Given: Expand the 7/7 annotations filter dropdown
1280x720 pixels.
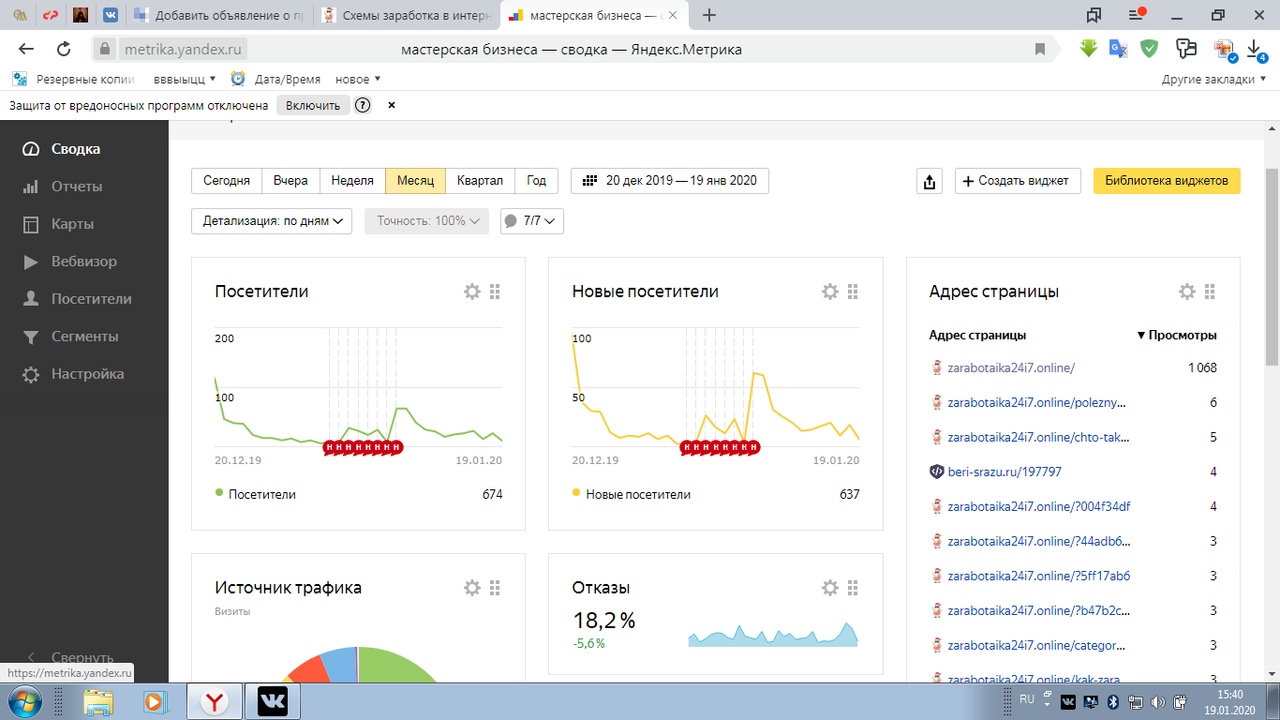Looking at the screenshot, I should coord(532,221).
